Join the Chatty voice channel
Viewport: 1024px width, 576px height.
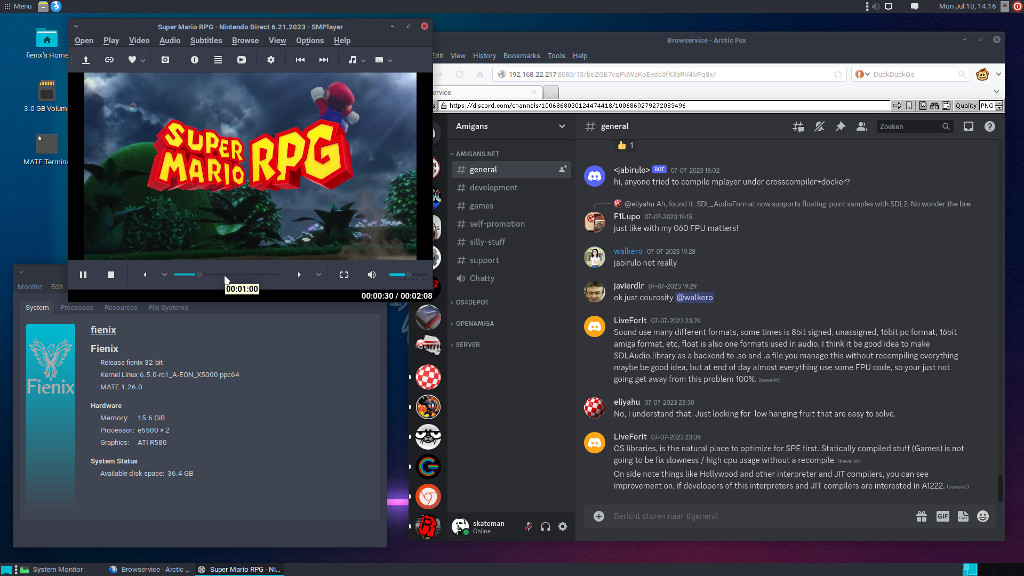[x=511, y=278]
